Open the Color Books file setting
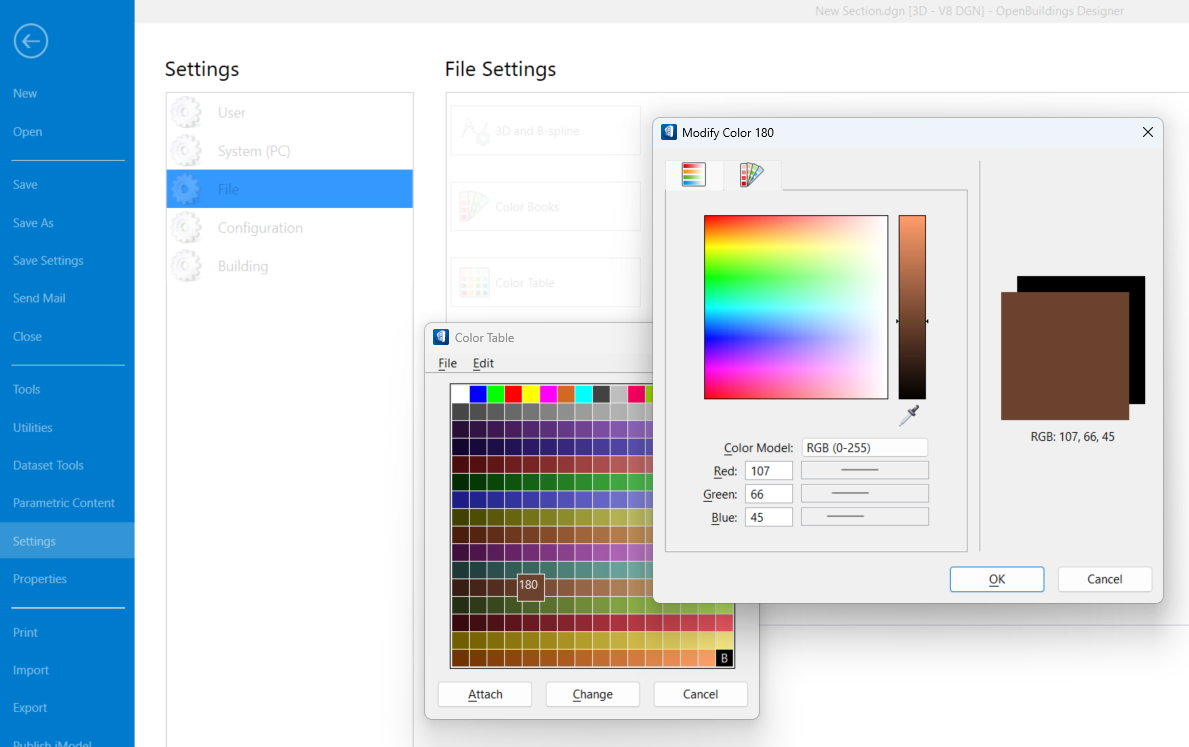This screenshot has width=1189, height=747. (545, 206)
